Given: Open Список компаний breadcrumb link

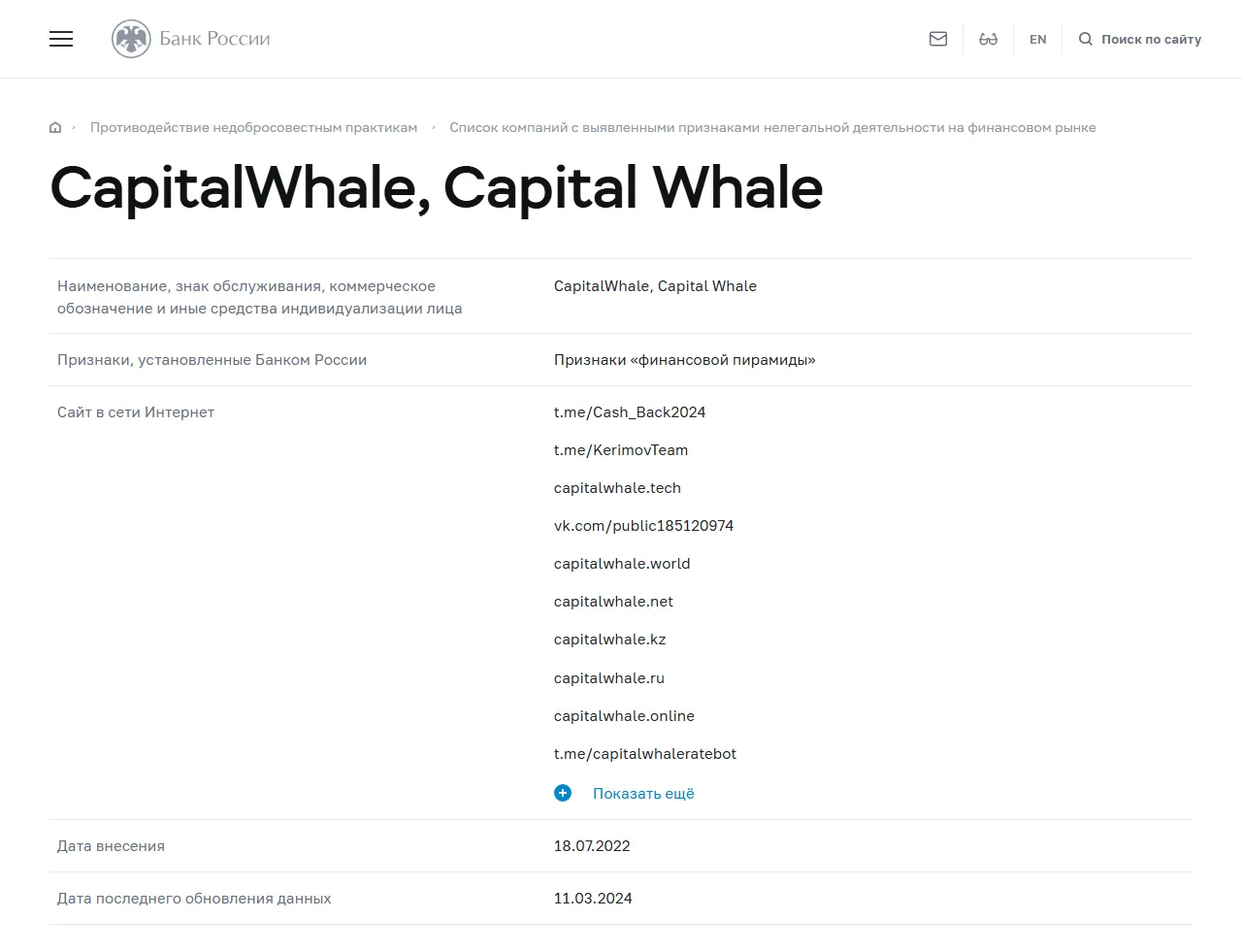Looking at the screenshot, I should pyautogui.click(x=772, y=127).
